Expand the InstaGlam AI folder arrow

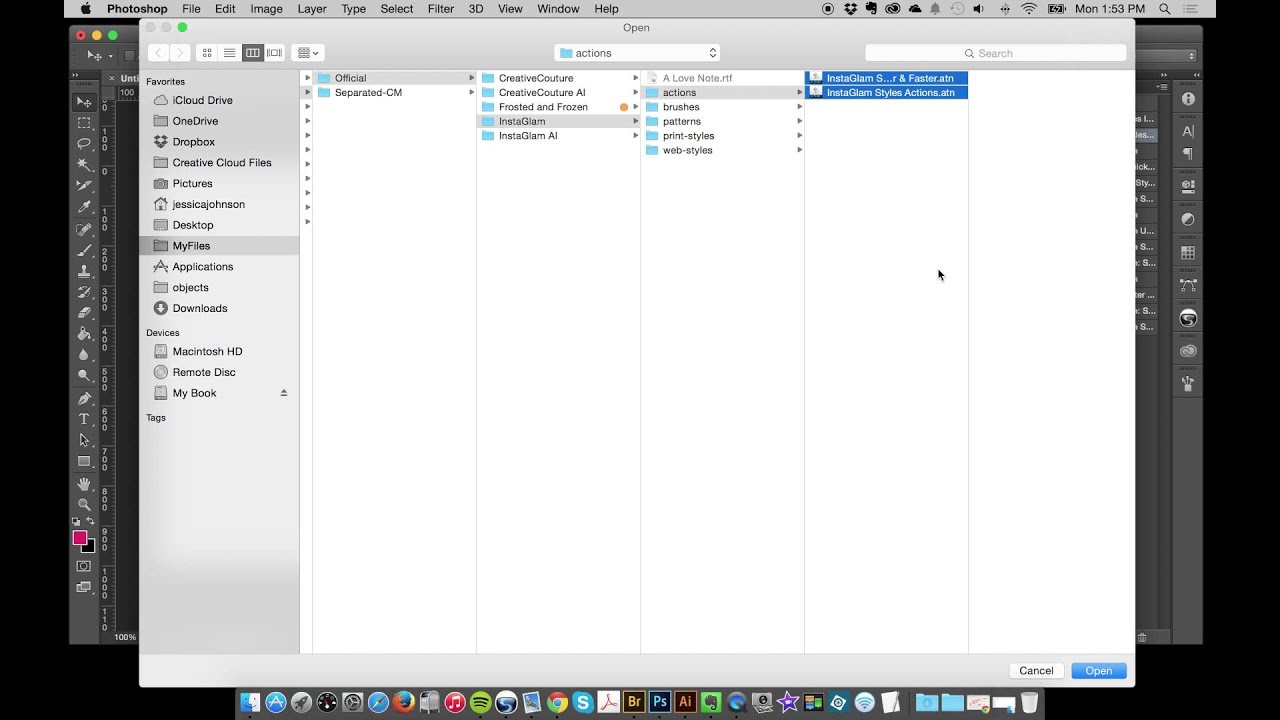click(636, 136)
